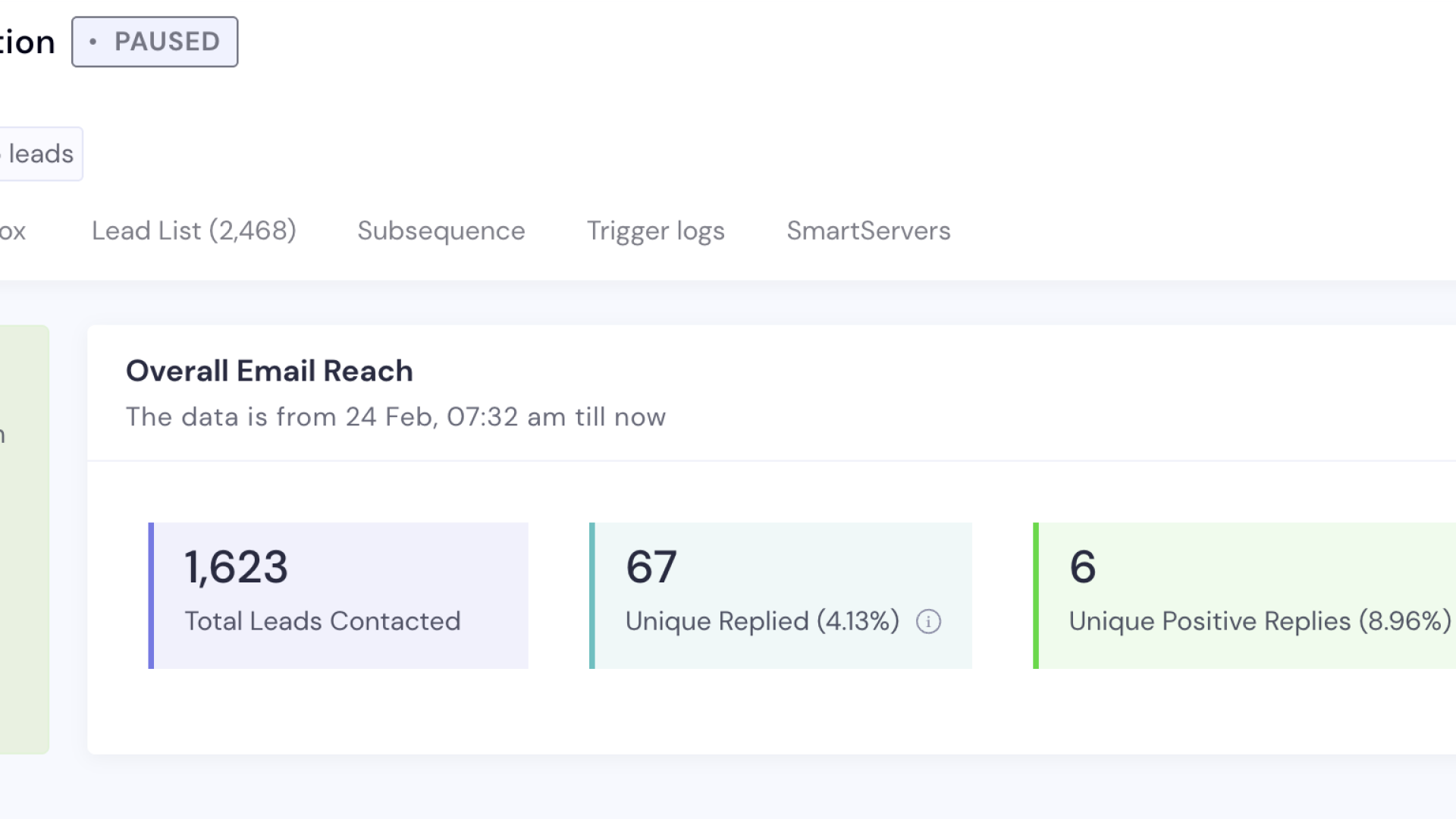
Task: Click the data range subtitle text
Action: point(395,417)
